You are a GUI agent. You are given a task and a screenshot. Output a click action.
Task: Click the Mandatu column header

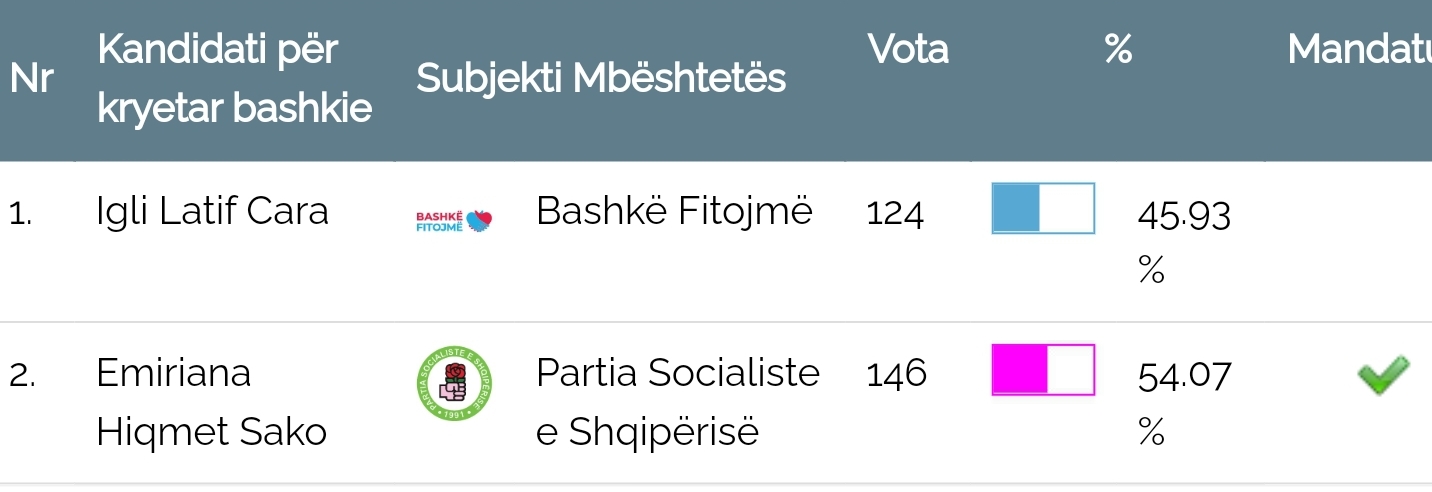1359,49
